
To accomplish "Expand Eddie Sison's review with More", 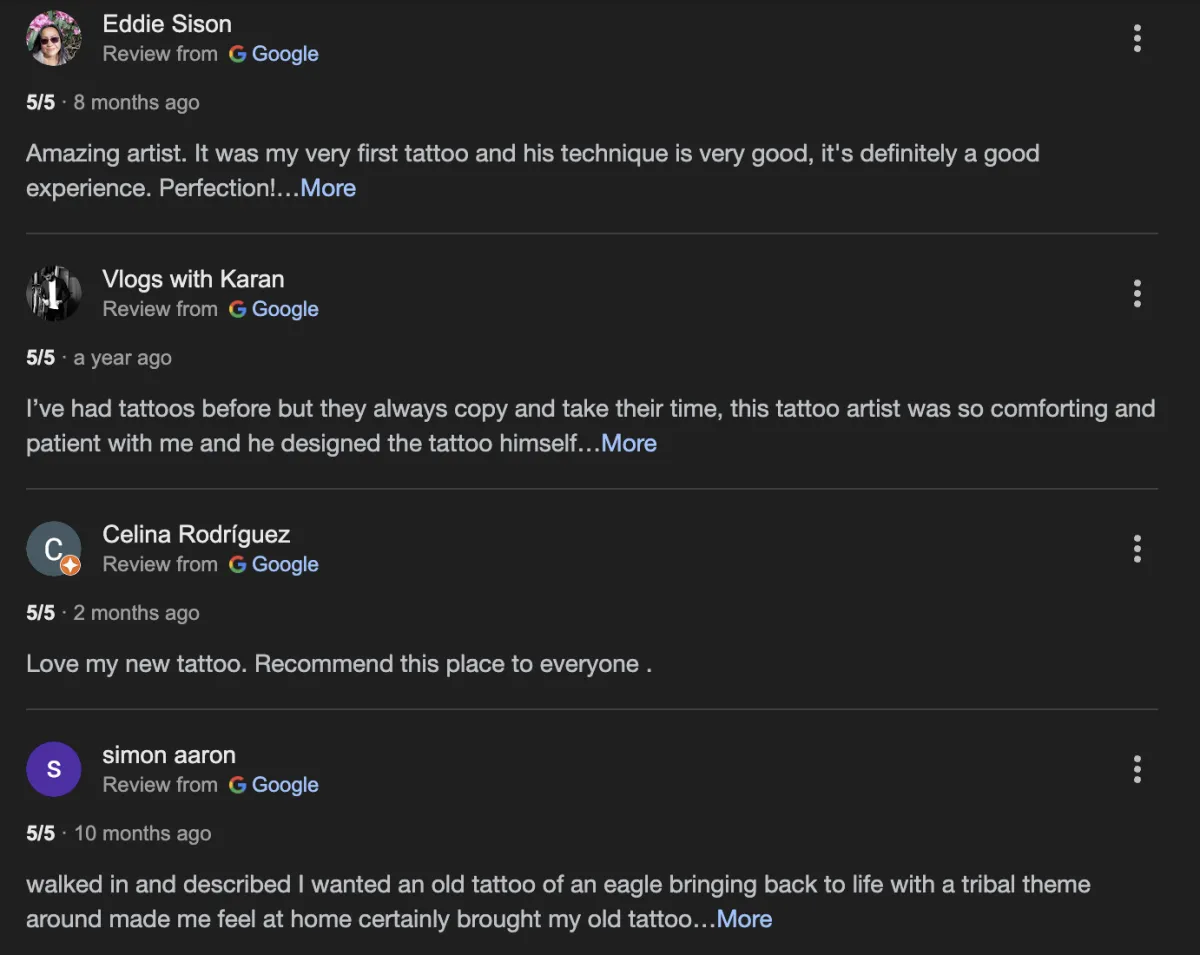I will [x=328, y=188].
